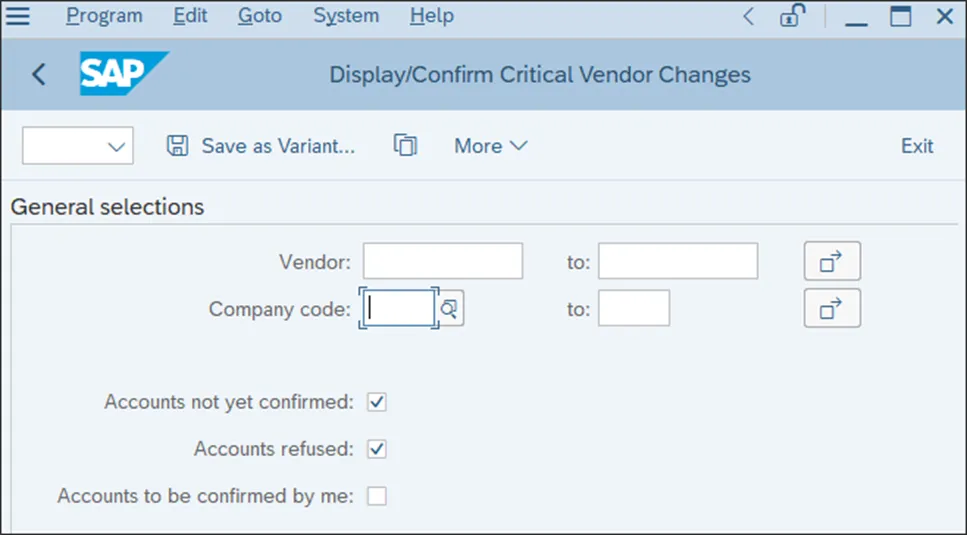967x535 pixels.
Task: Open Company code search help icon
Action: [x=449, y=309]
